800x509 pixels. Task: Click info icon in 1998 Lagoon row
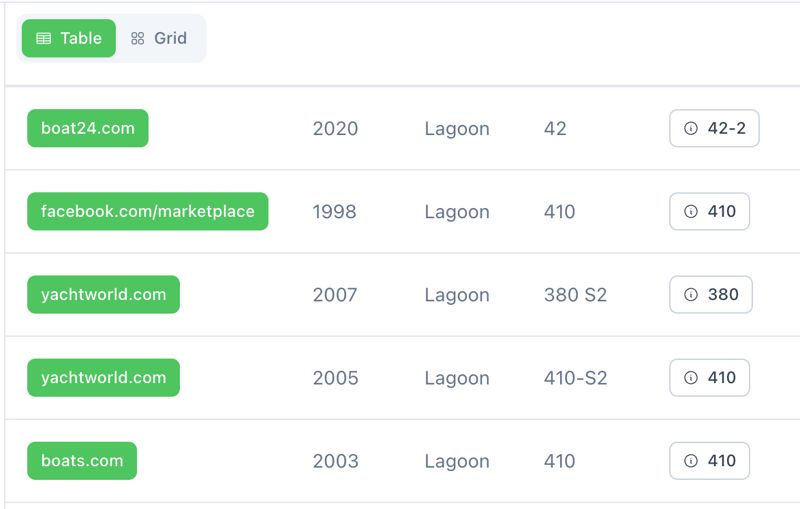pos(690,211)
